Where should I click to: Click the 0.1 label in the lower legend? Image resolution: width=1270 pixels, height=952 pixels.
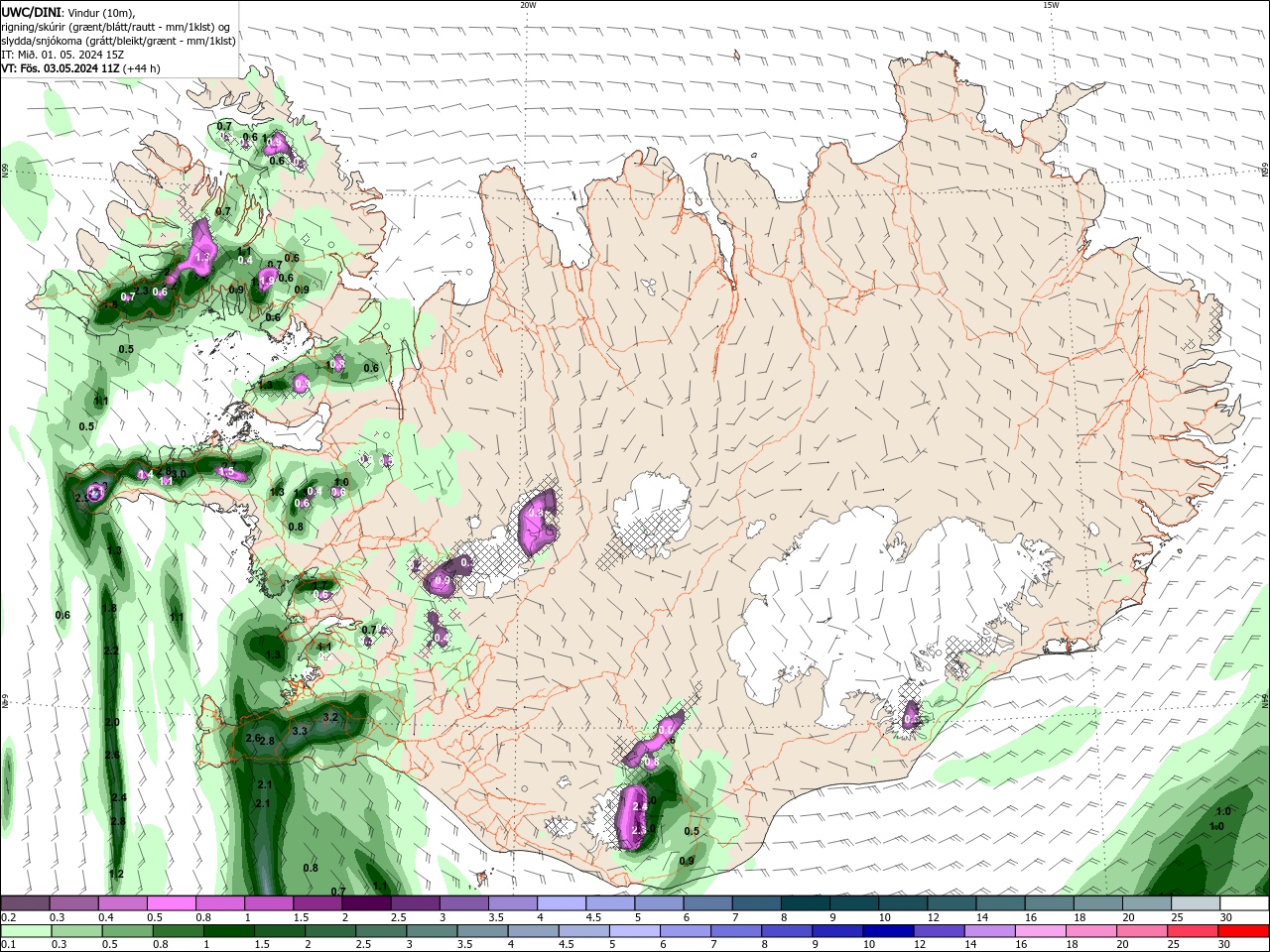click(9, 945)
